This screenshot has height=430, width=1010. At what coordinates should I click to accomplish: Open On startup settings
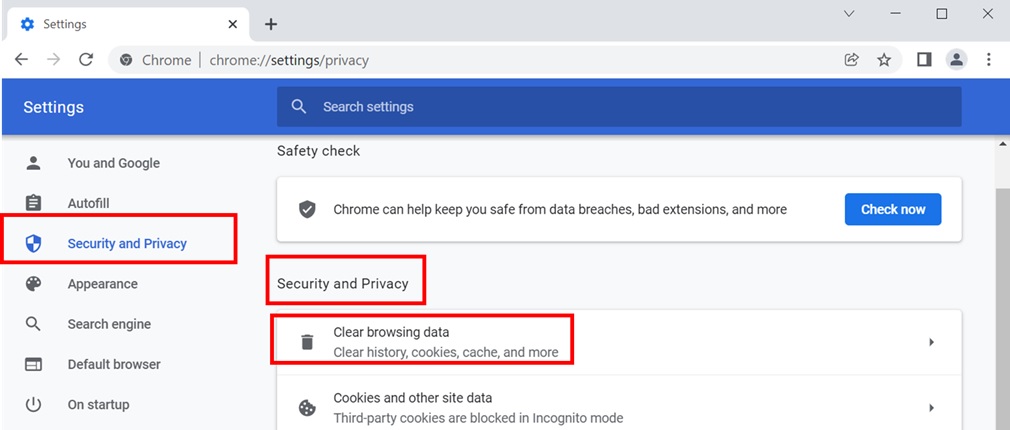(98, 405)
